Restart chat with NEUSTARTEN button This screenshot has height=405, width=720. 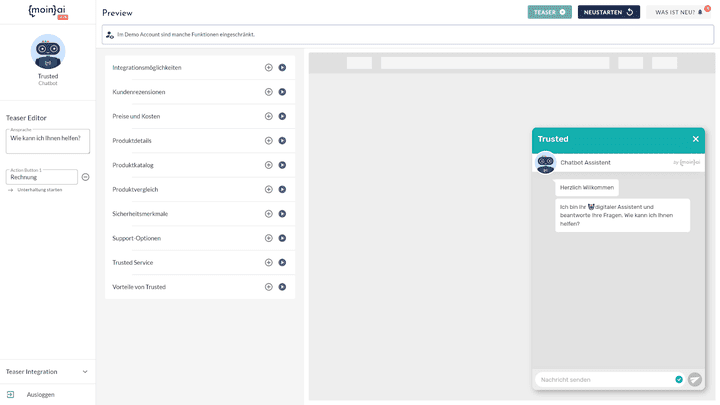point(608,12)
